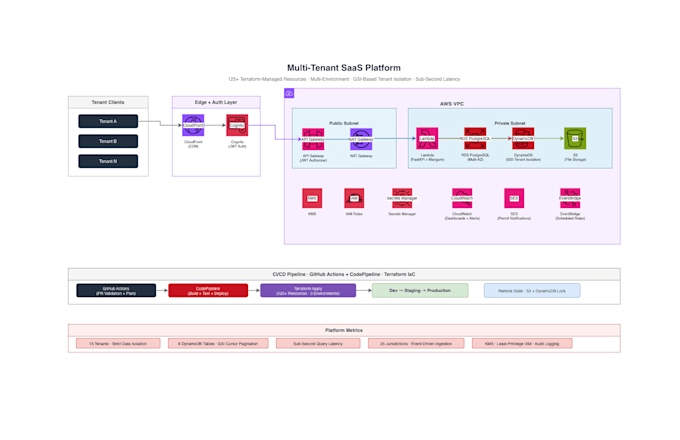Viewport: 680px width, 440px height.
Task: Select the Tenant N box
Action: [108, 161]
